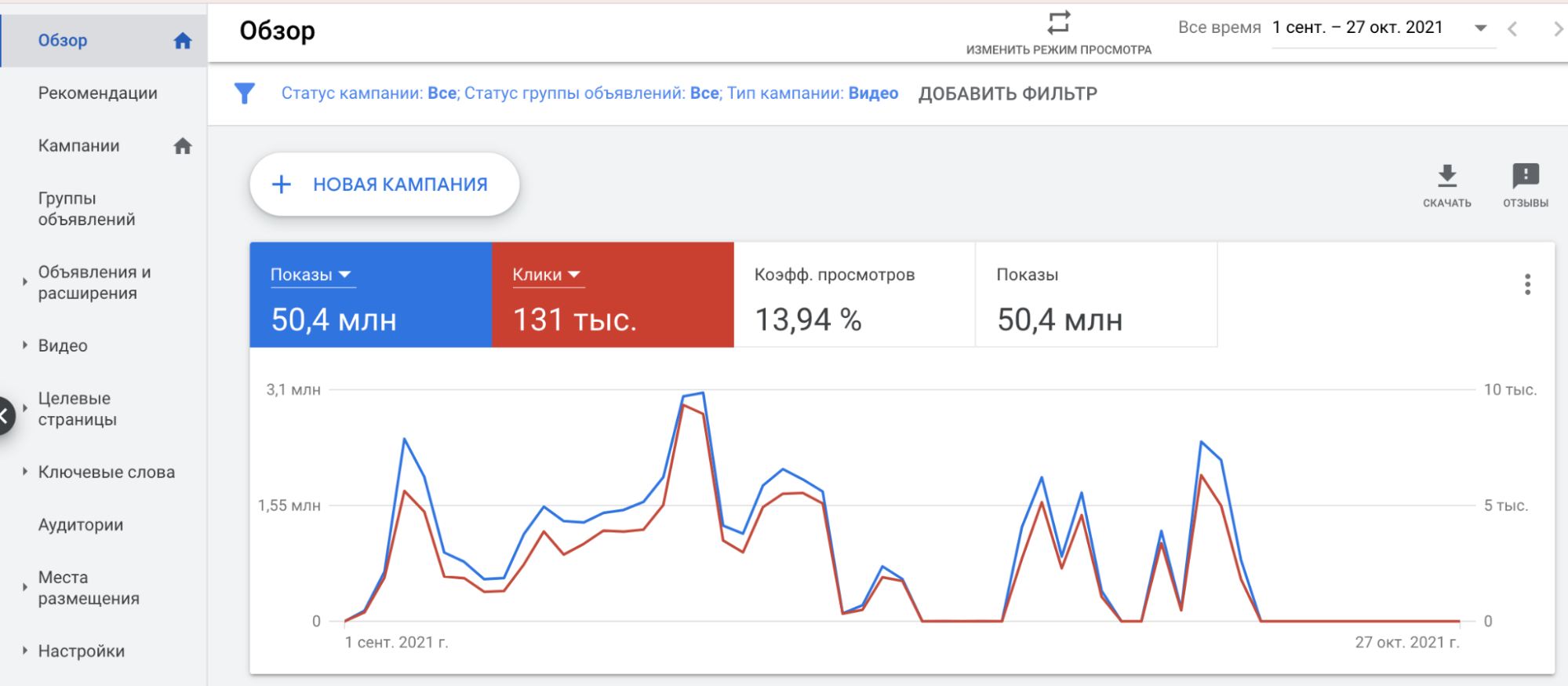Click the 3,1 млн axis label
1568x686 pixels.
click(x=293, y=389)
